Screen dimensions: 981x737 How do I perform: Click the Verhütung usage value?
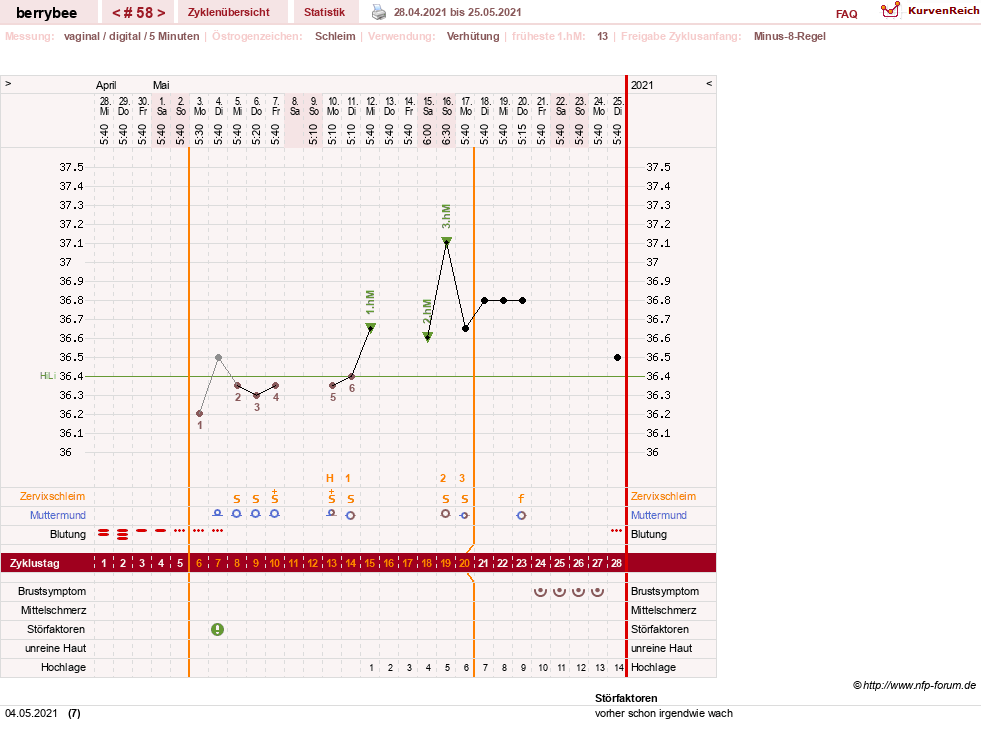473,36
